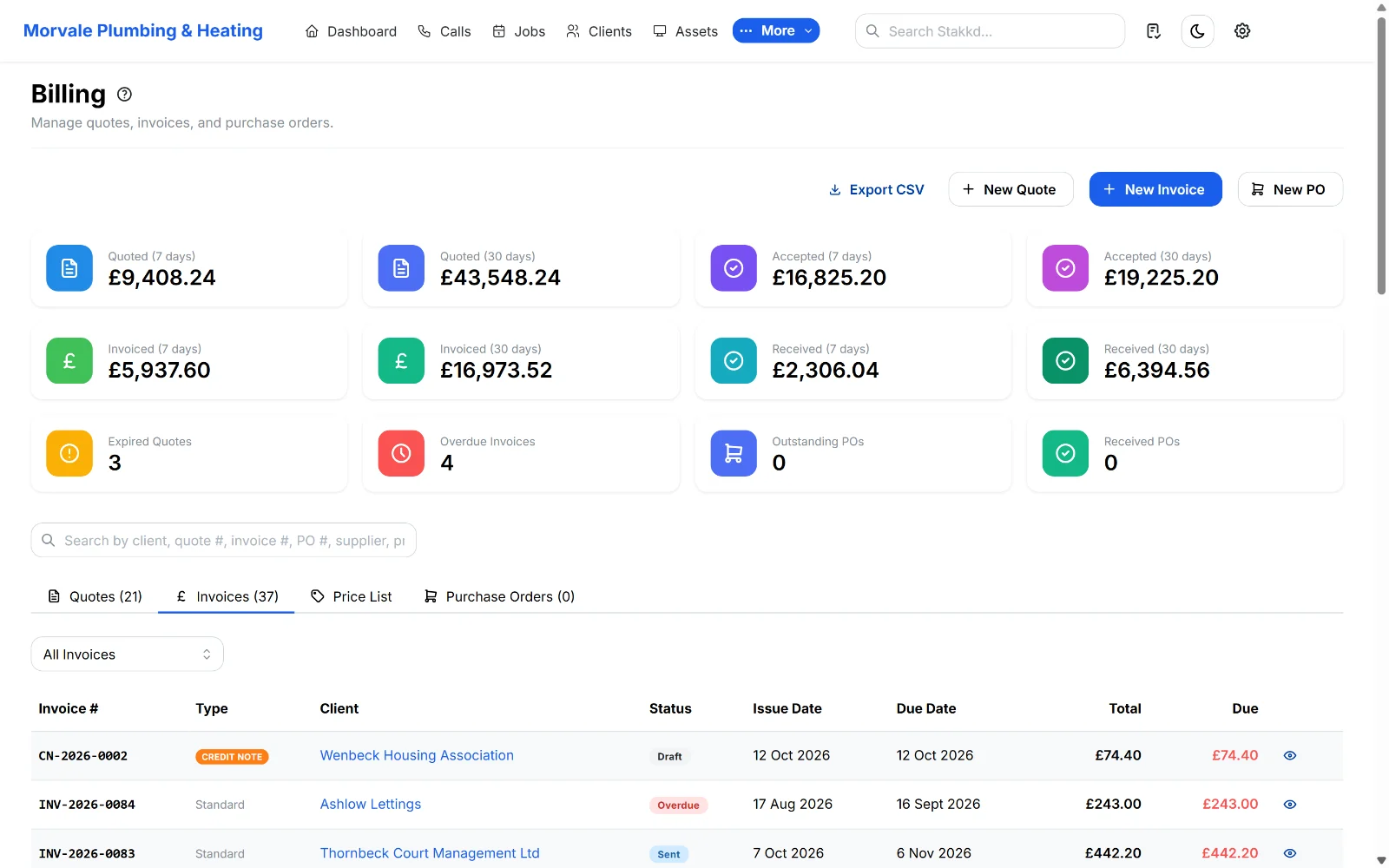The image size is (1389, 868).
Task: Click the Draft status badge
Action: pyautogui.click(x=669, y=756)
